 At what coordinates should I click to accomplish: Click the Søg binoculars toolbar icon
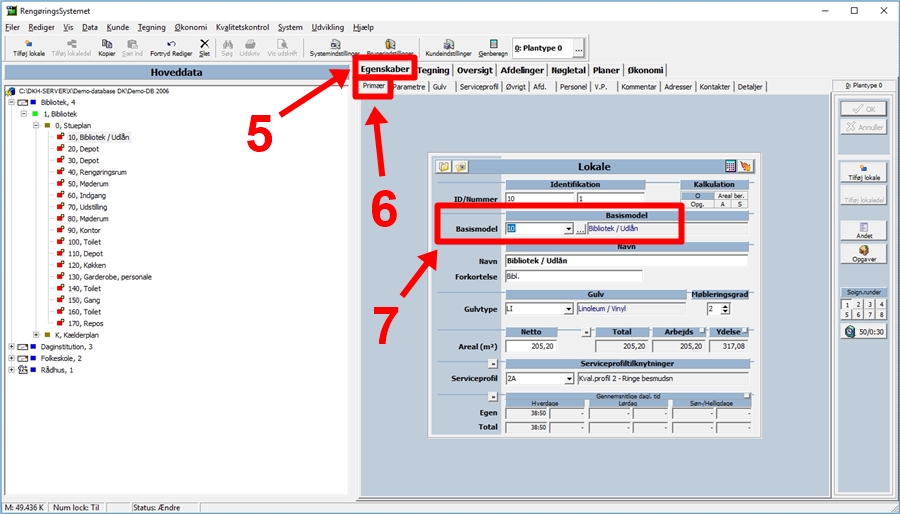tap(227, 48)
